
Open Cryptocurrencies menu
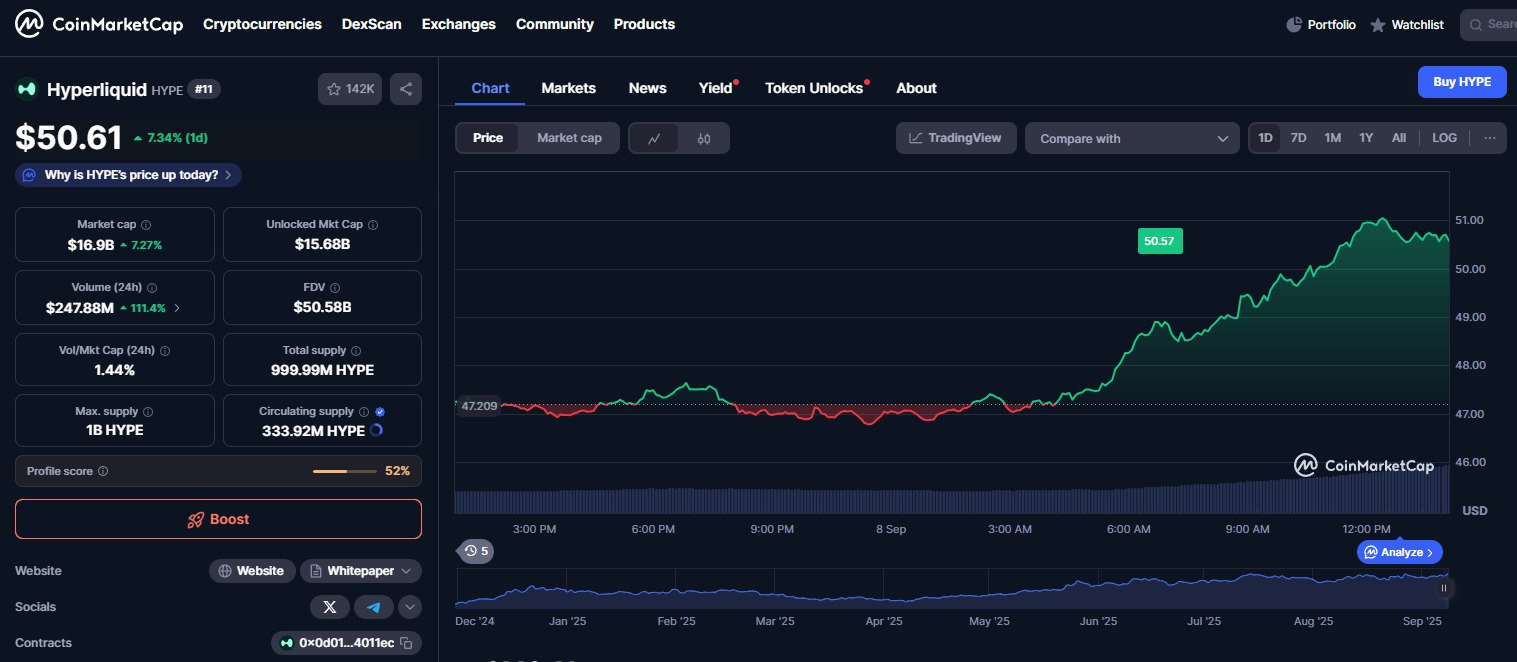pos(262,24)
